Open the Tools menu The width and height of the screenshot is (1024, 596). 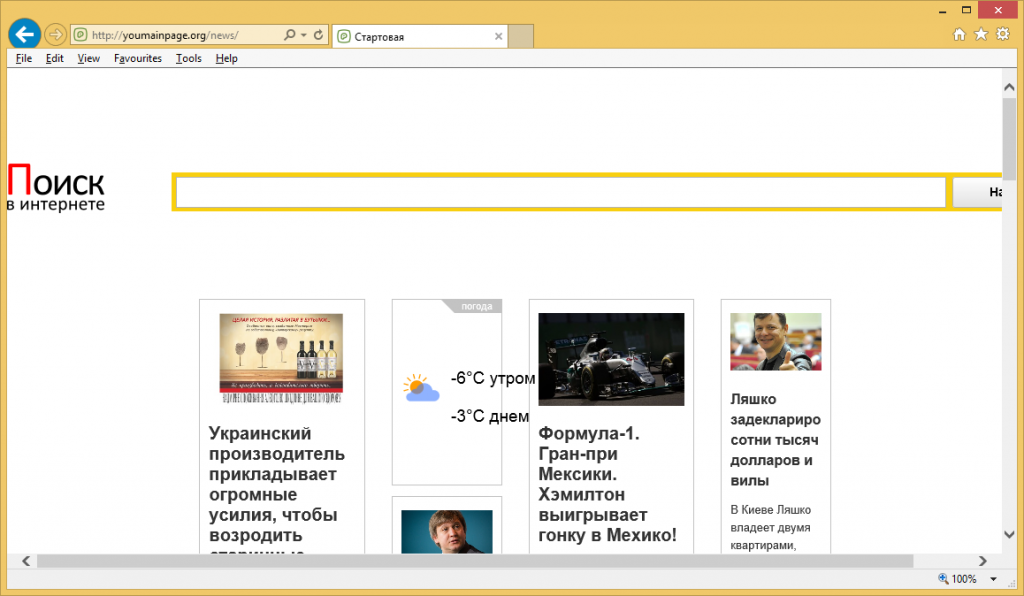pos(188,58)
